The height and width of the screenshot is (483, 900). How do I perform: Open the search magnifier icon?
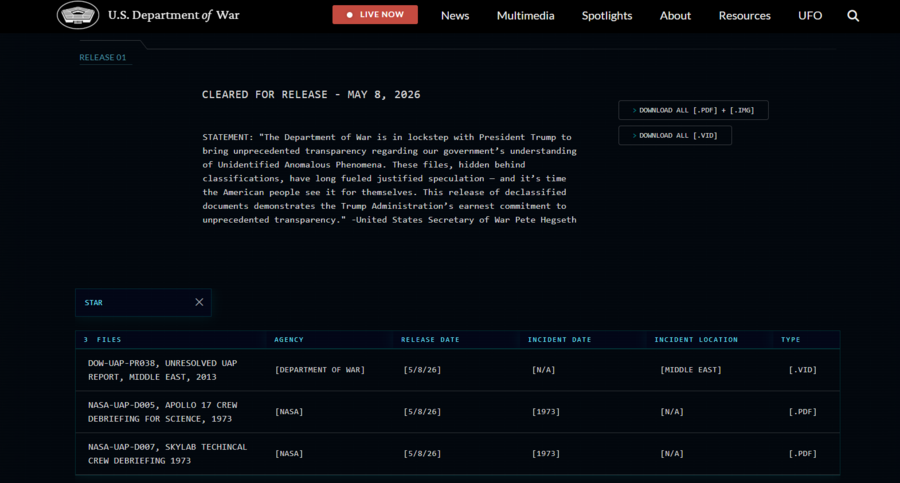click(853, 16)
